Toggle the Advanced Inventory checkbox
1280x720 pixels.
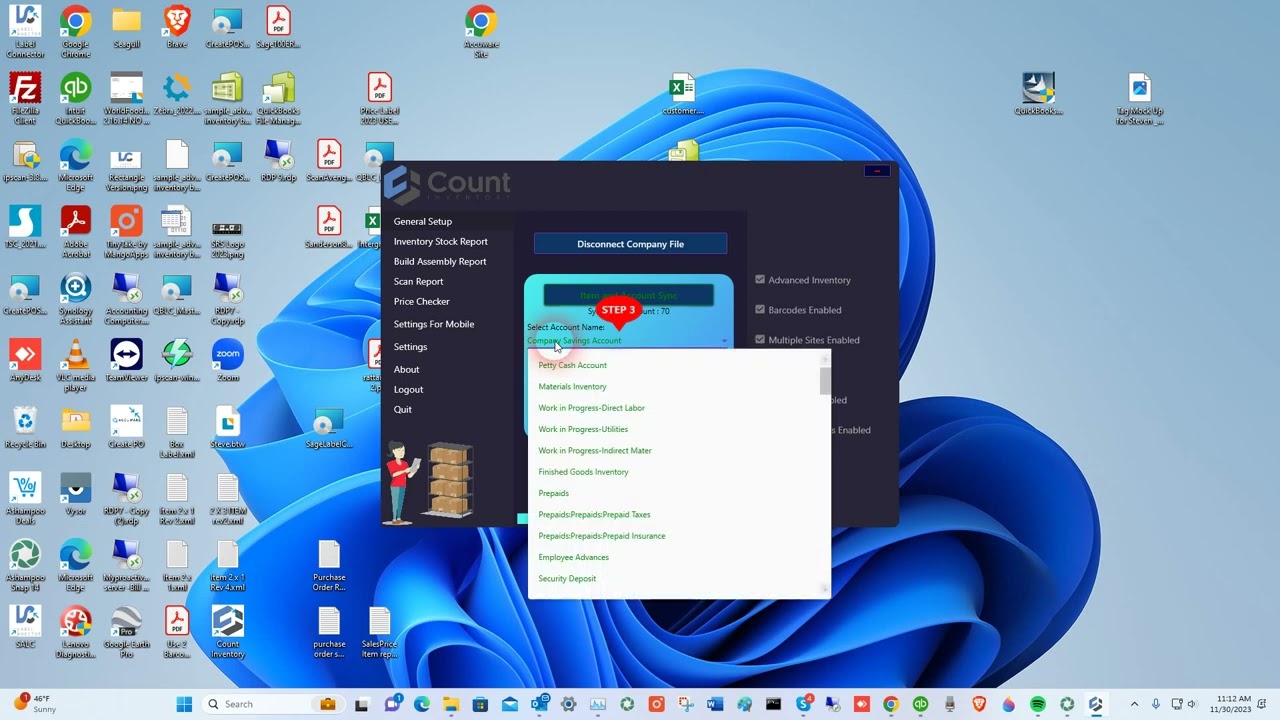click(x=760, y=280)
